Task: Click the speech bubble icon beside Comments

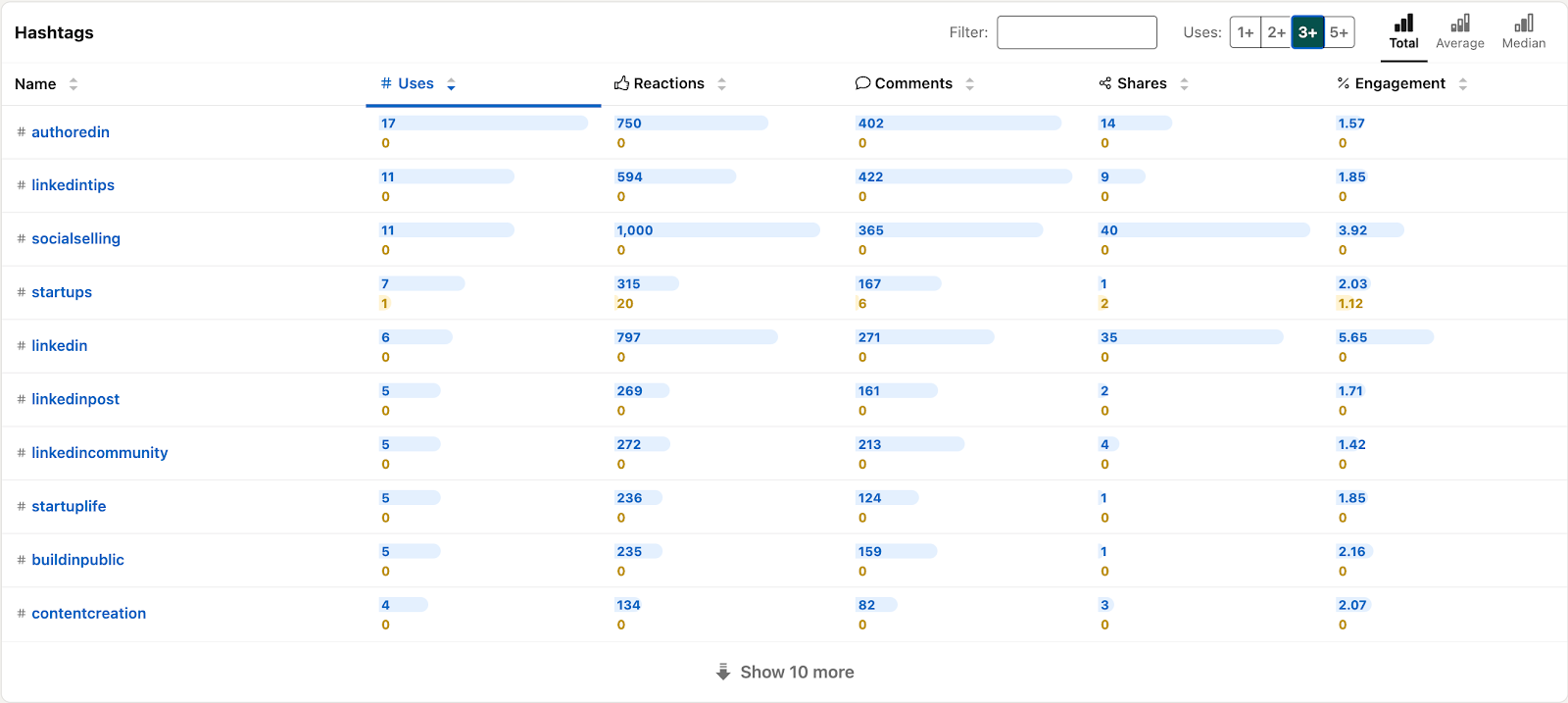Action: click(x=862, y=82)
